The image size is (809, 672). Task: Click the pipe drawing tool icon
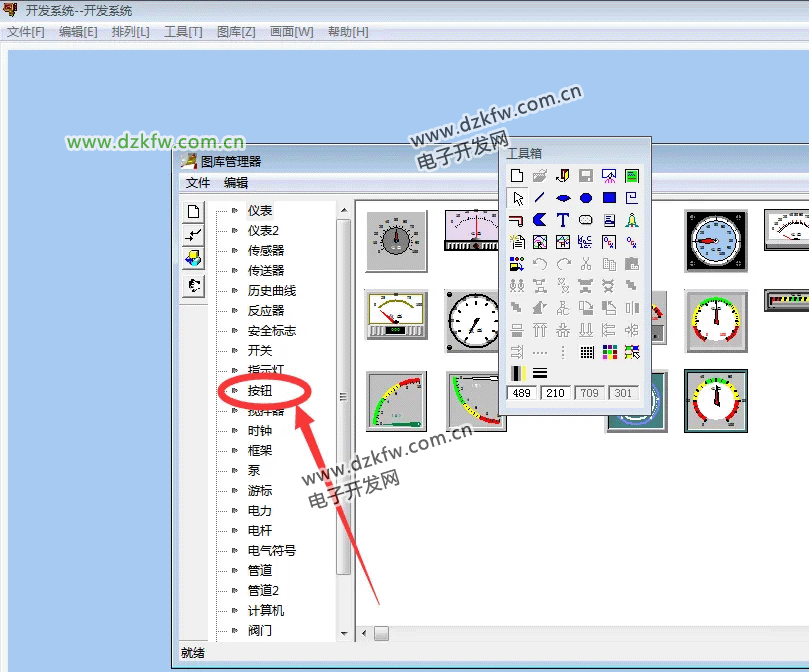point(517,220)
